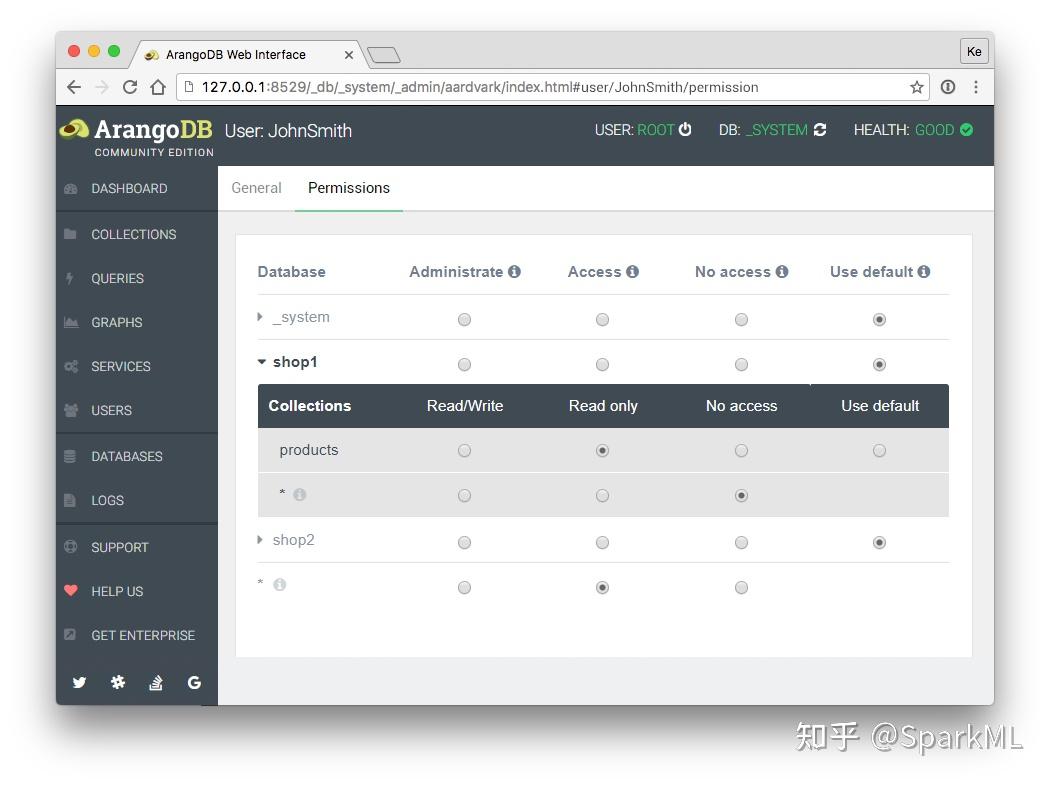Viewport: 1050px width, 785px height.
Task: Open QUERIES from the sidebar menu
Action: click(x=117, y=278)
